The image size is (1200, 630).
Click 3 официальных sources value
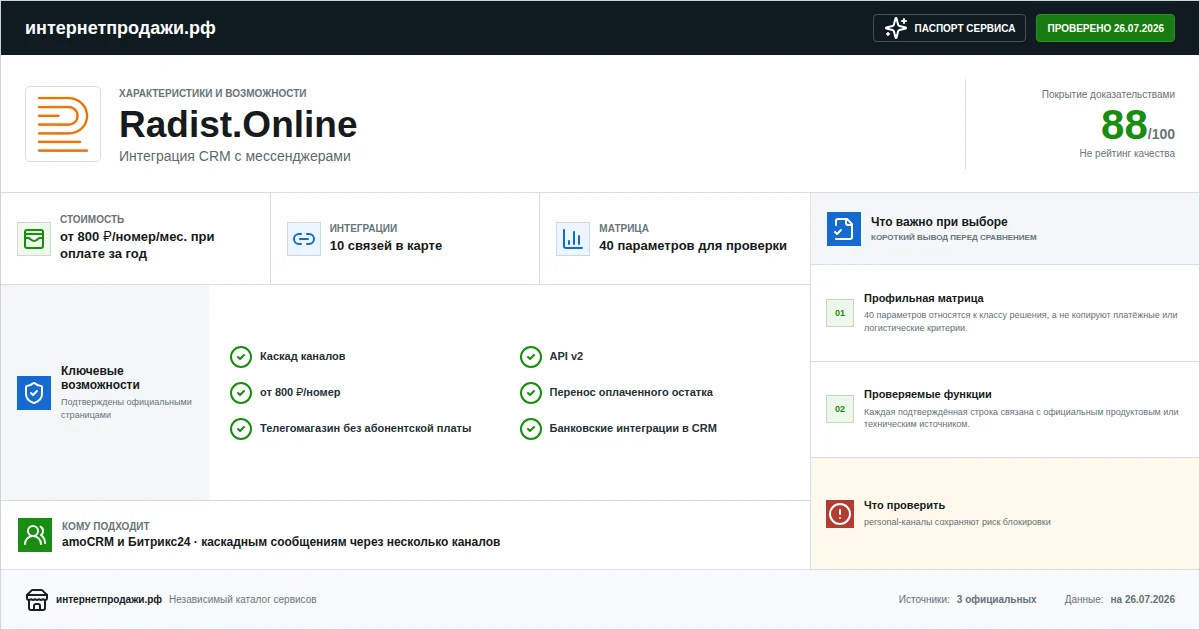pos(996,600)
